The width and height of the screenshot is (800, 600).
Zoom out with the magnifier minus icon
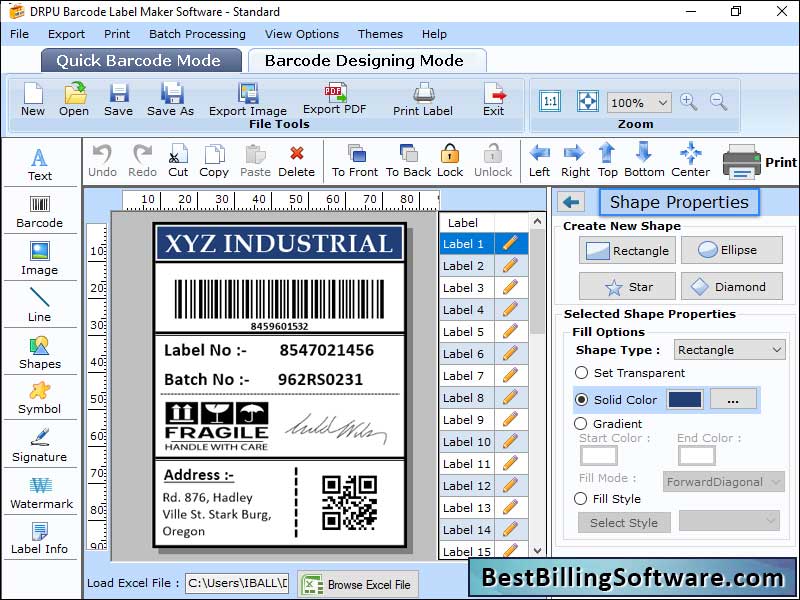pyautogui.click(x=718, y=102)
